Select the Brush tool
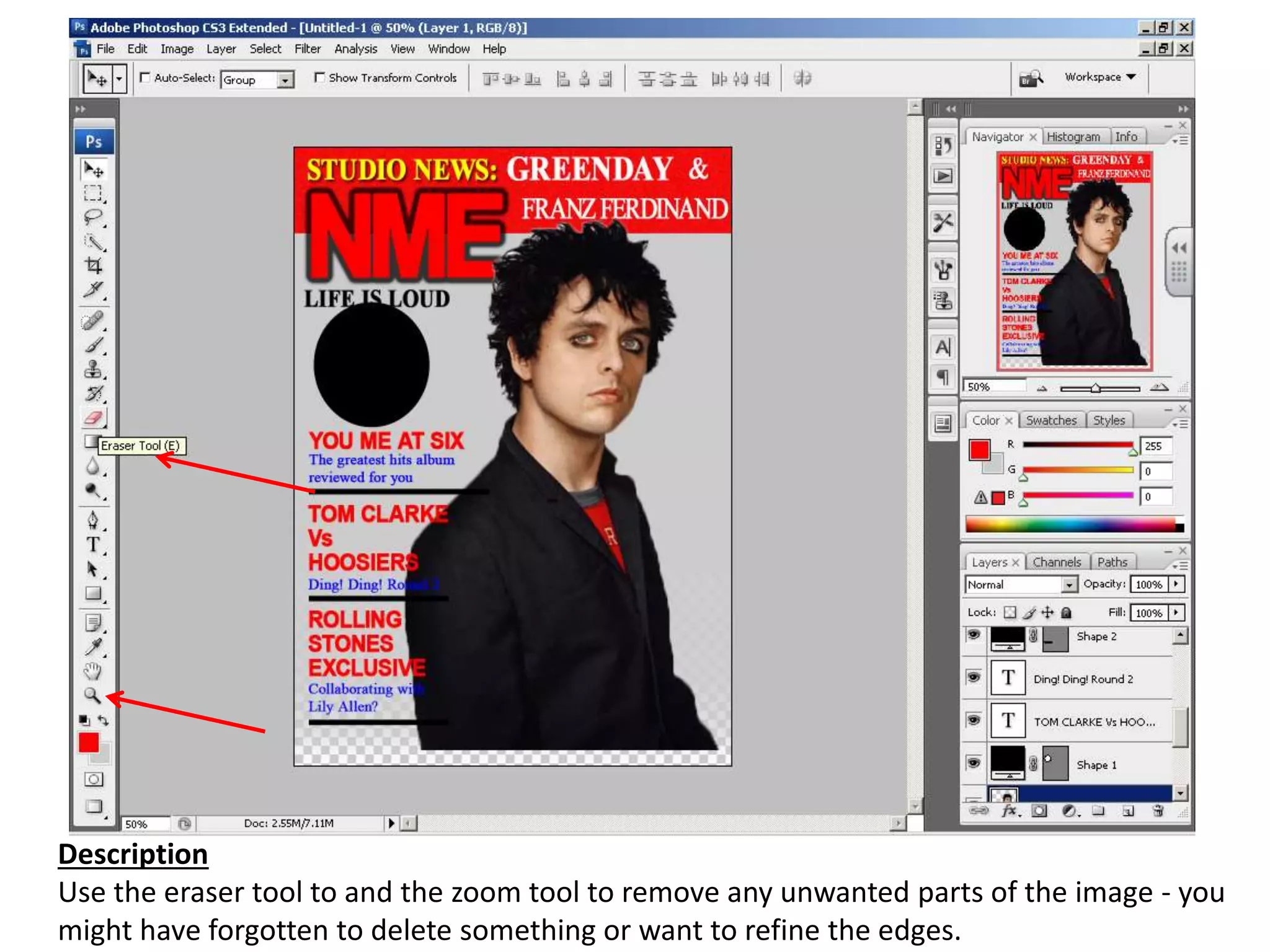Viewport: 1270px width, 952px height. click(93, 345)
